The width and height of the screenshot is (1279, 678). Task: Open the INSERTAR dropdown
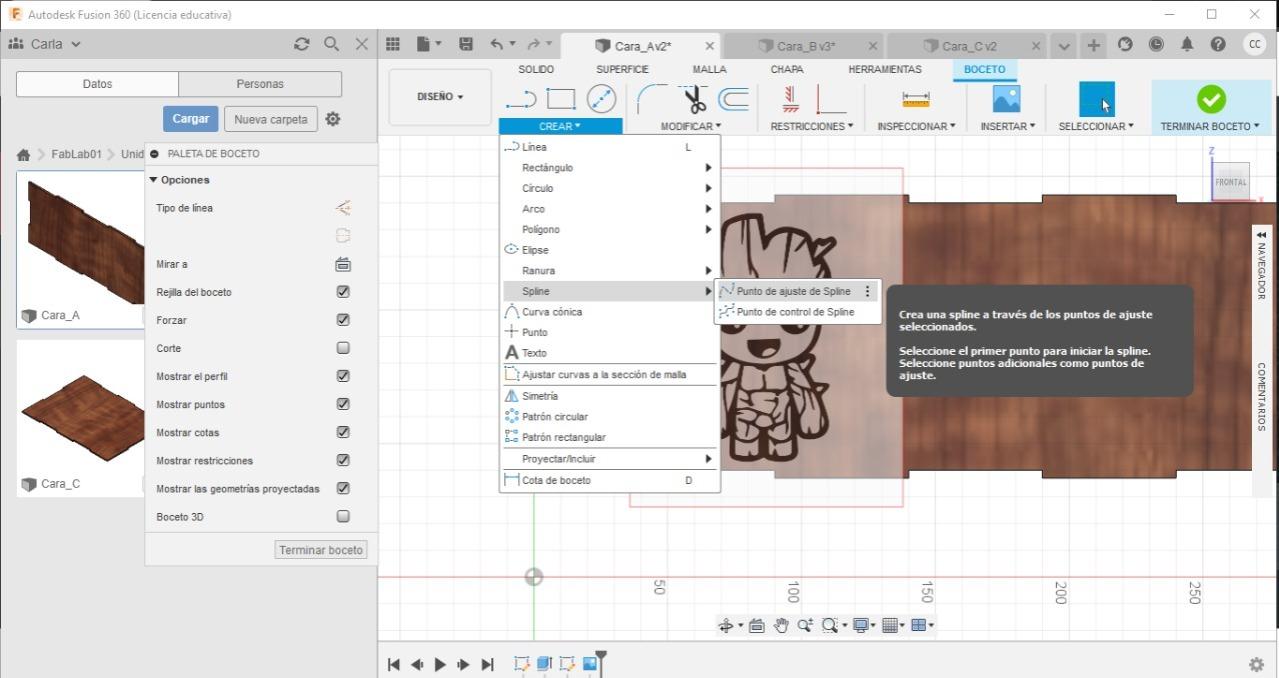pos(1008,126)
